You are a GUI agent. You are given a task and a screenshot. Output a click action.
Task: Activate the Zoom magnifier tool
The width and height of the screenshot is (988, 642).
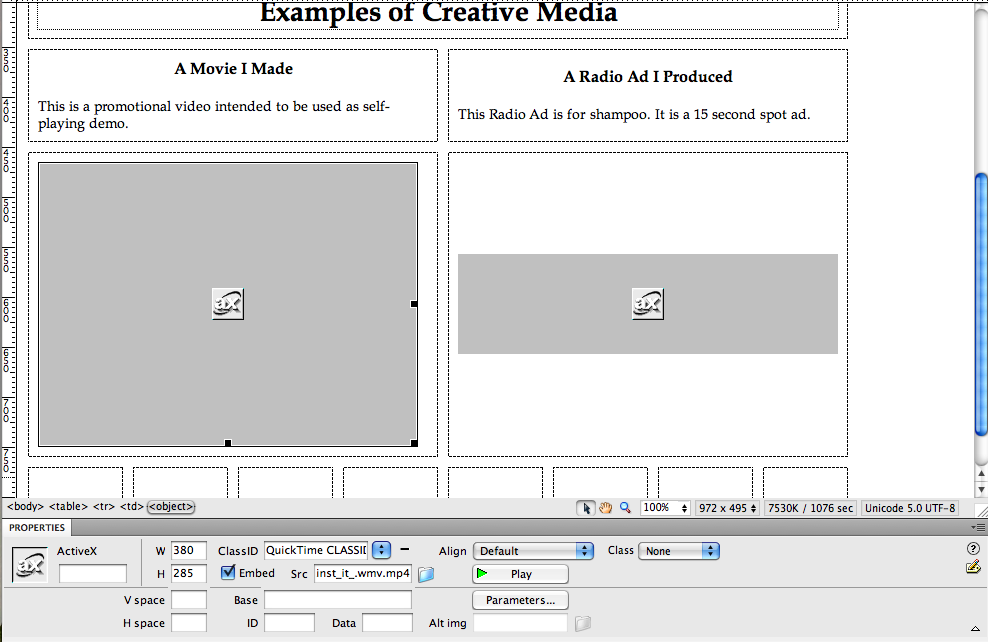pyautogui.click(x=626, y=508)
